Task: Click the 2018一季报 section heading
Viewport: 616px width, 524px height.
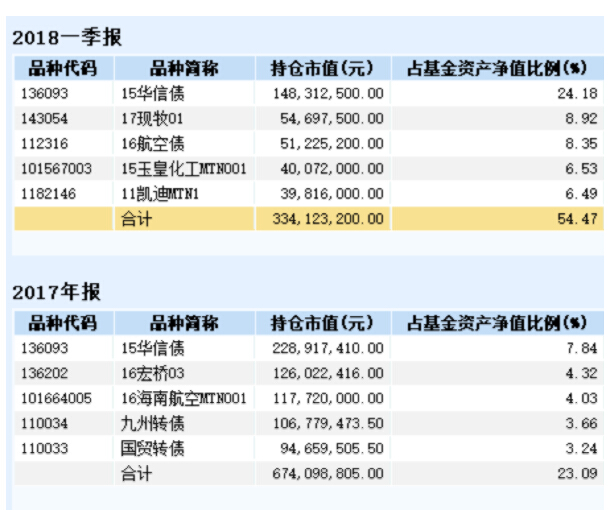Action: coord(66,38)
